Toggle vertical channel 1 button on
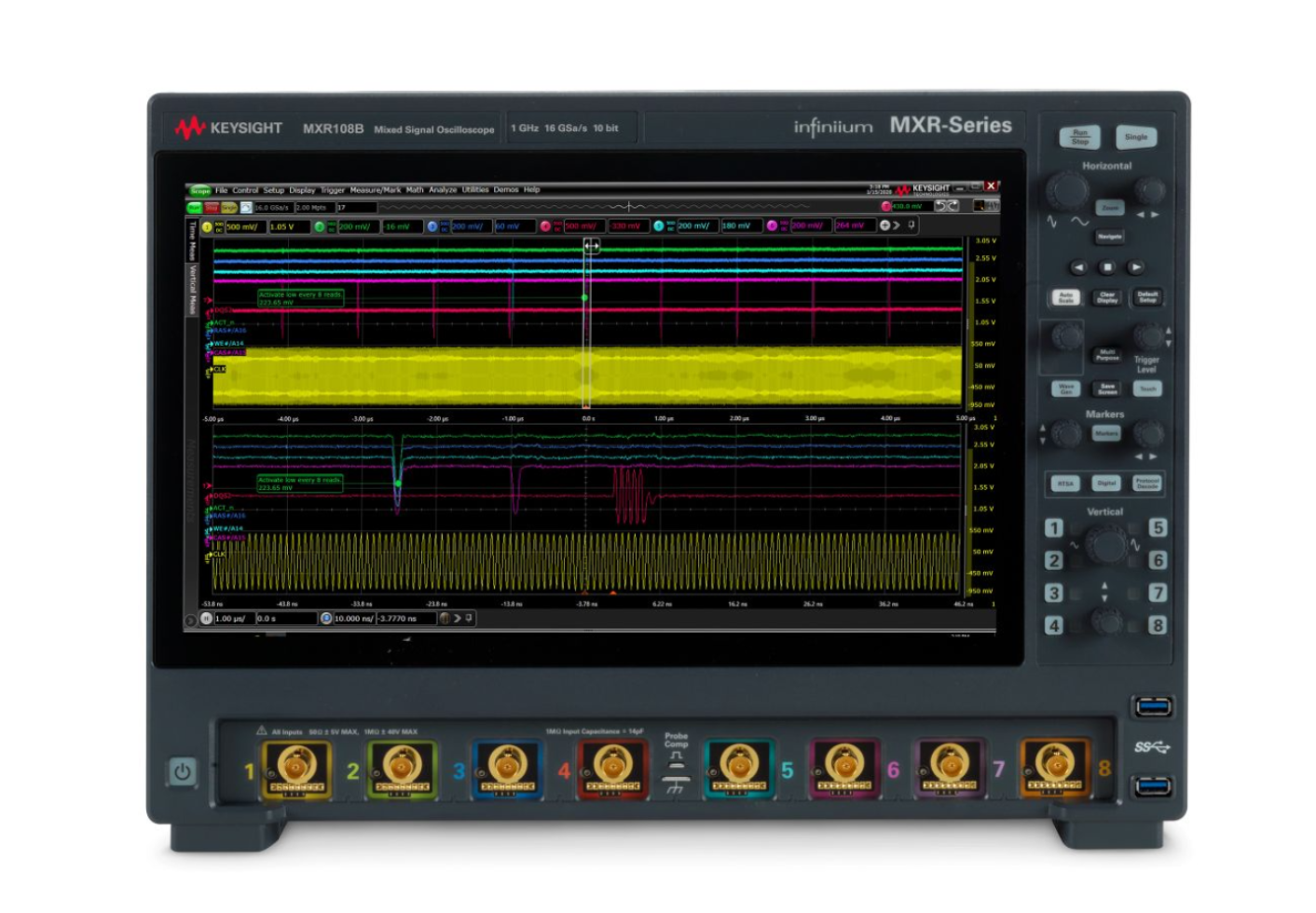 [x=1053, y=528]
